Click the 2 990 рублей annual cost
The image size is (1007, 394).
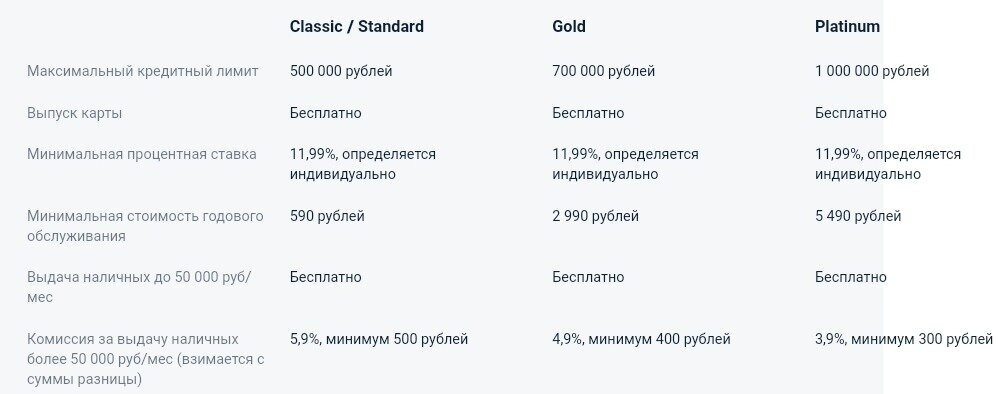click(x=595, y=216)
